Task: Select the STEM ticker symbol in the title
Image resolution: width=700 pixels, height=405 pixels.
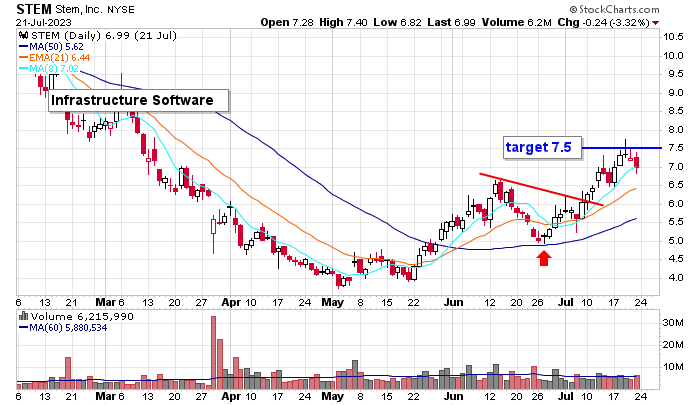Action: 34,9
